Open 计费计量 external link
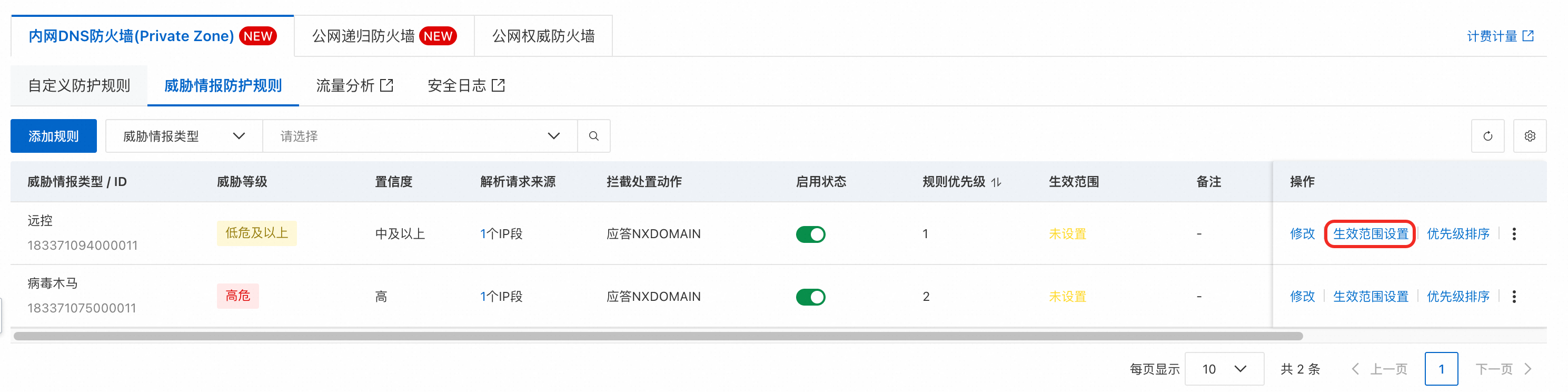Viewport: 1568px width, 392px height. [1500, 36]
